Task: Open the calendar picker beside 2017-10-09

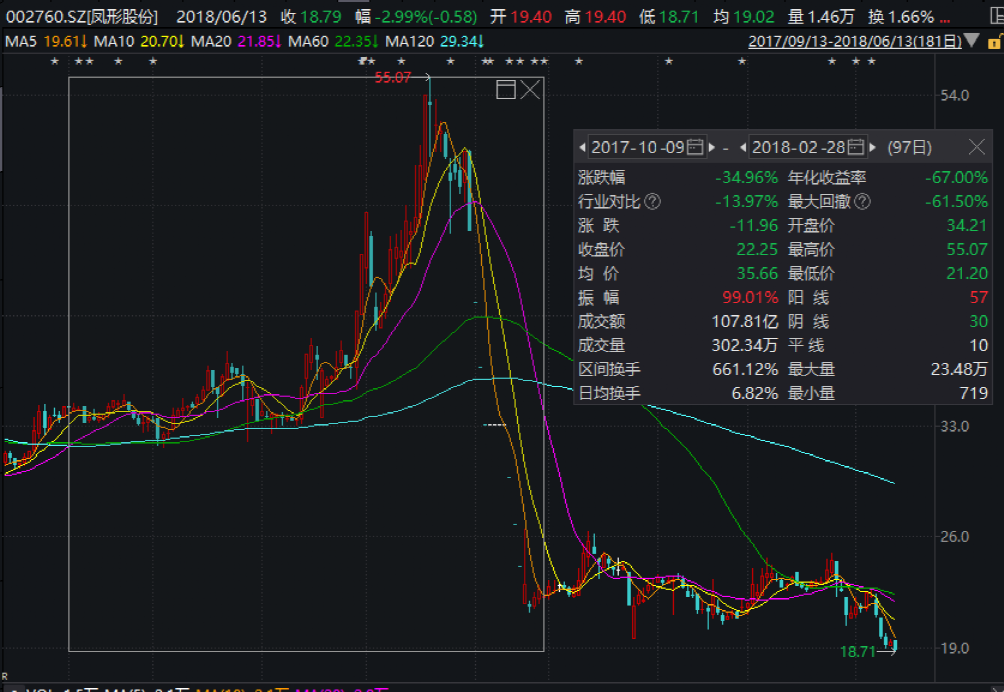Action: pyautogui.click(x=697, y=147)
